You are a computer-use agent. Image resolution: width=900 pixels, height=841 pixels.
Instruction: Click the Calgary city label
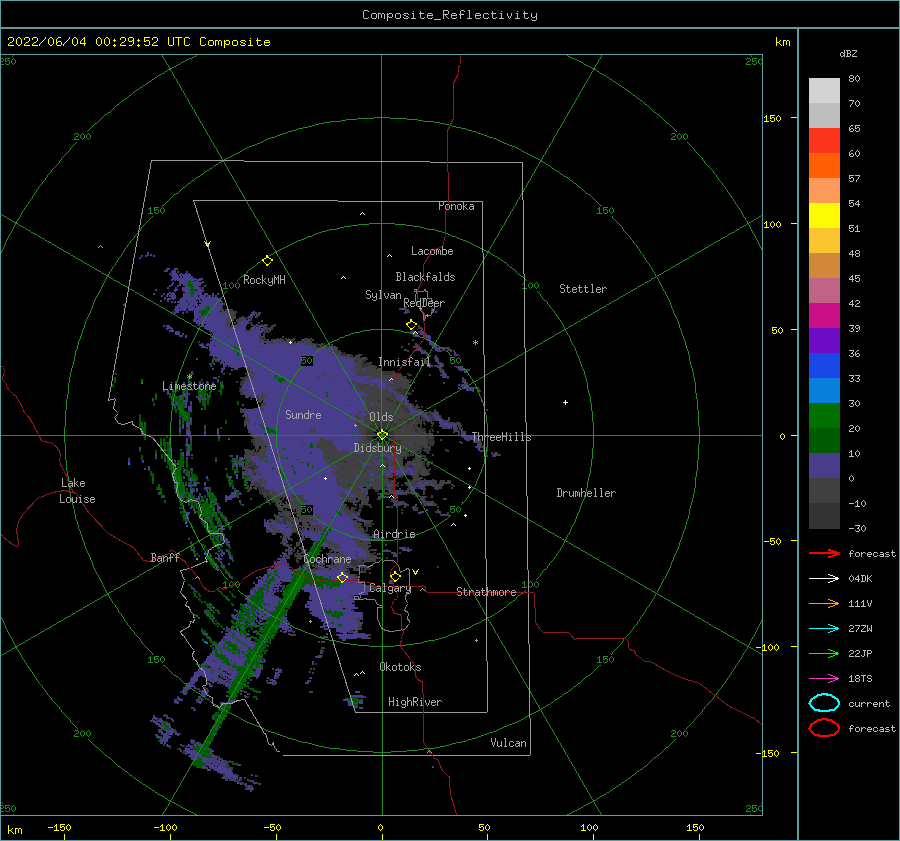tap(390, 588)
